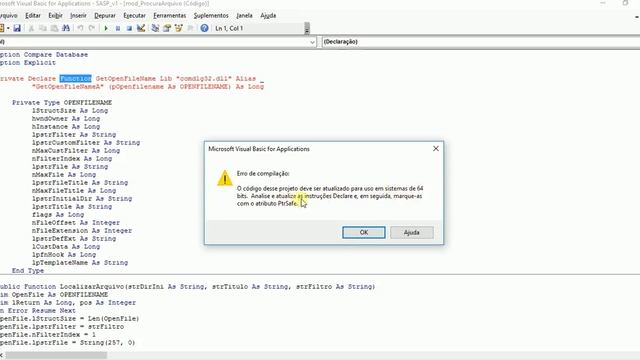Minimize the VBA editor window
This screenshot has height=360, width=640.
603,3
